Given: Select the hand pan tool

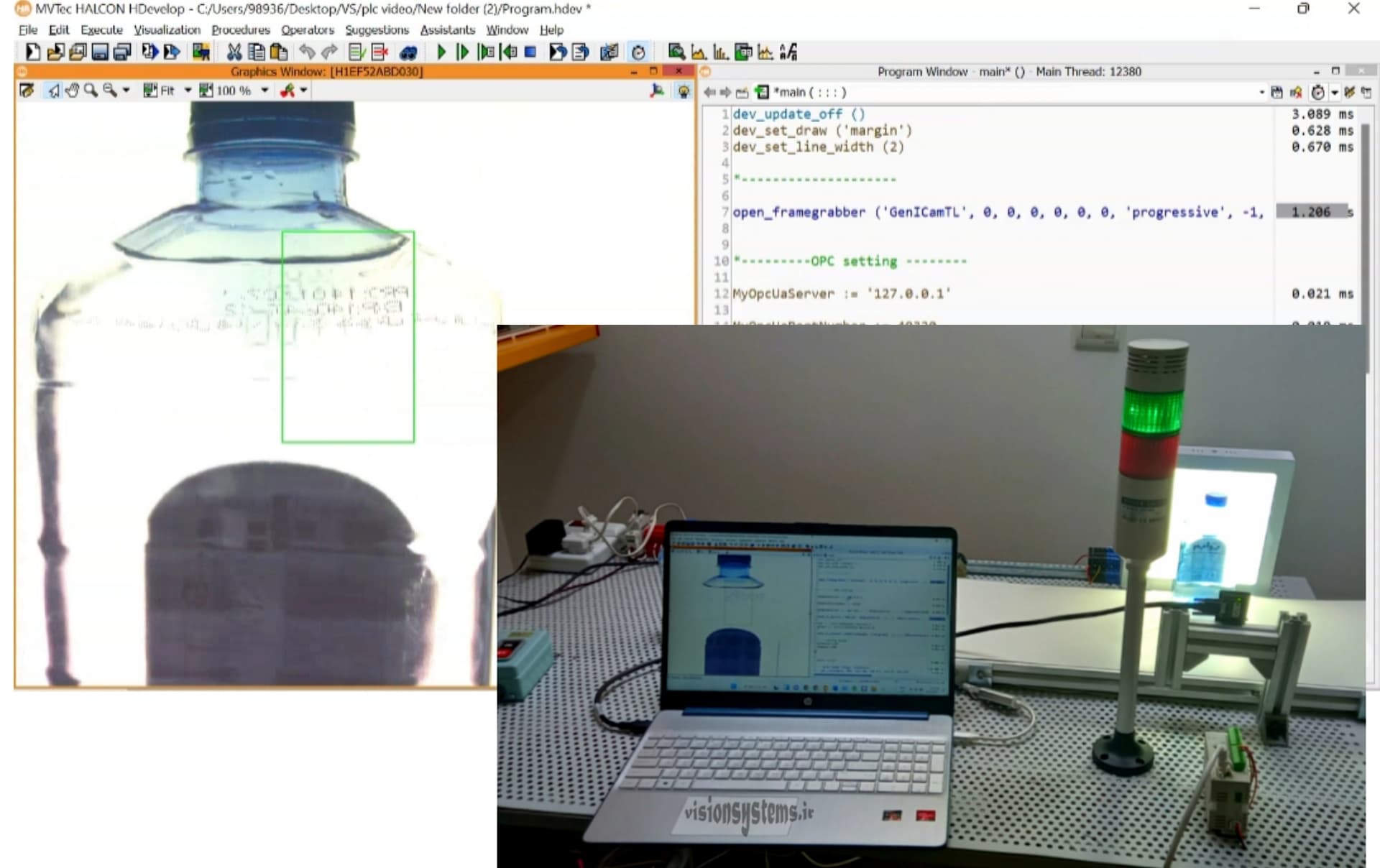Looking at the screenshot, I should [72, 91].
